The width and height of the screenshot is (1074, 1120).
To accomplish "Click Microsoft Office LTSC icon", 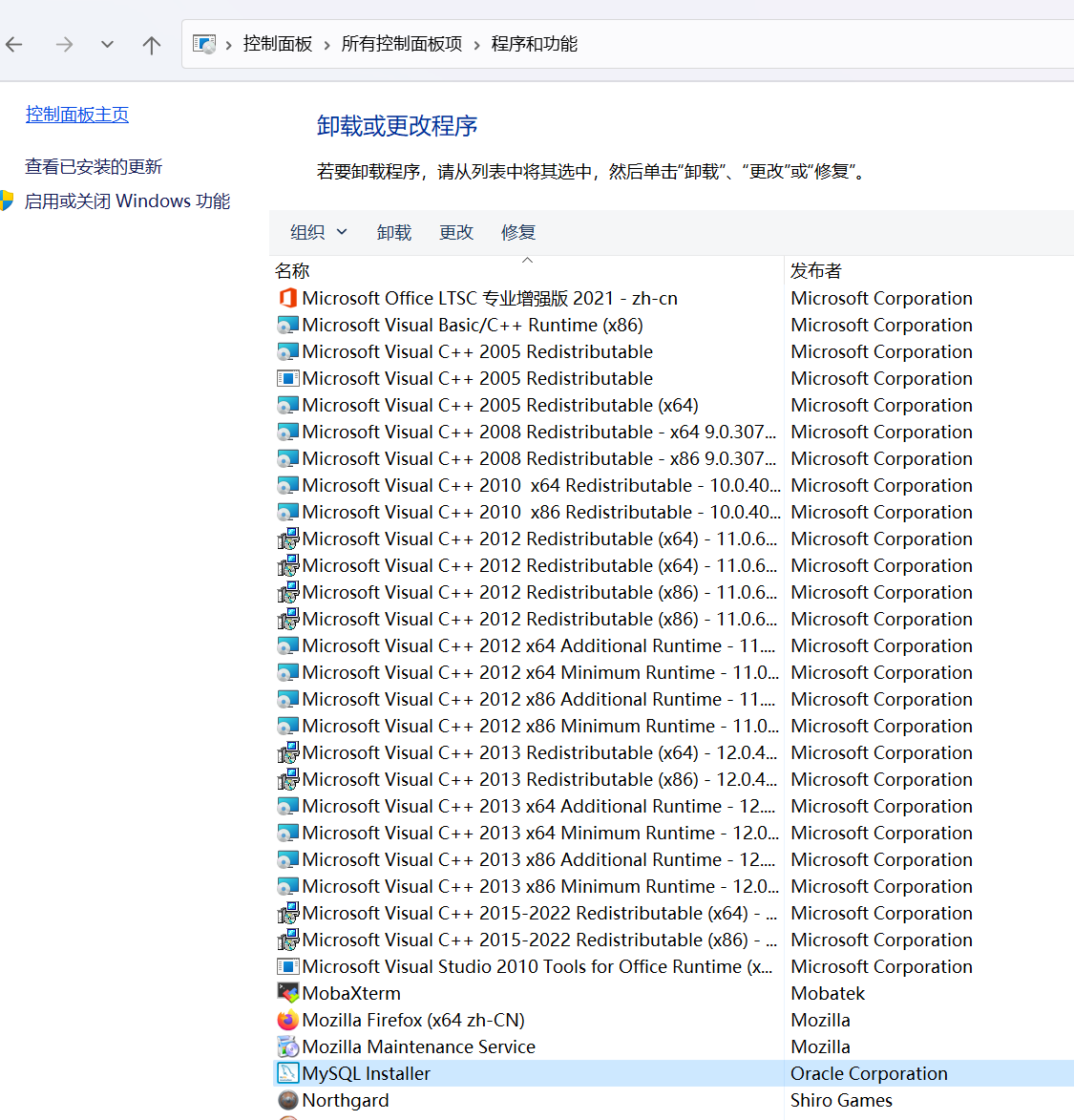I will (287, 298).
